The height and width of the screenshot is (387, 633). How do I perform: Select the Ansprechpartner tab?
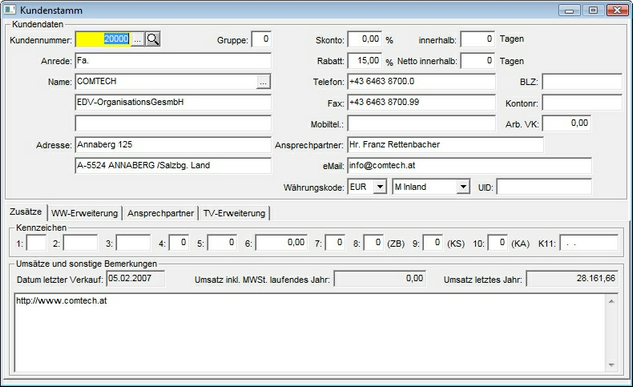click(x=160, y=213)
